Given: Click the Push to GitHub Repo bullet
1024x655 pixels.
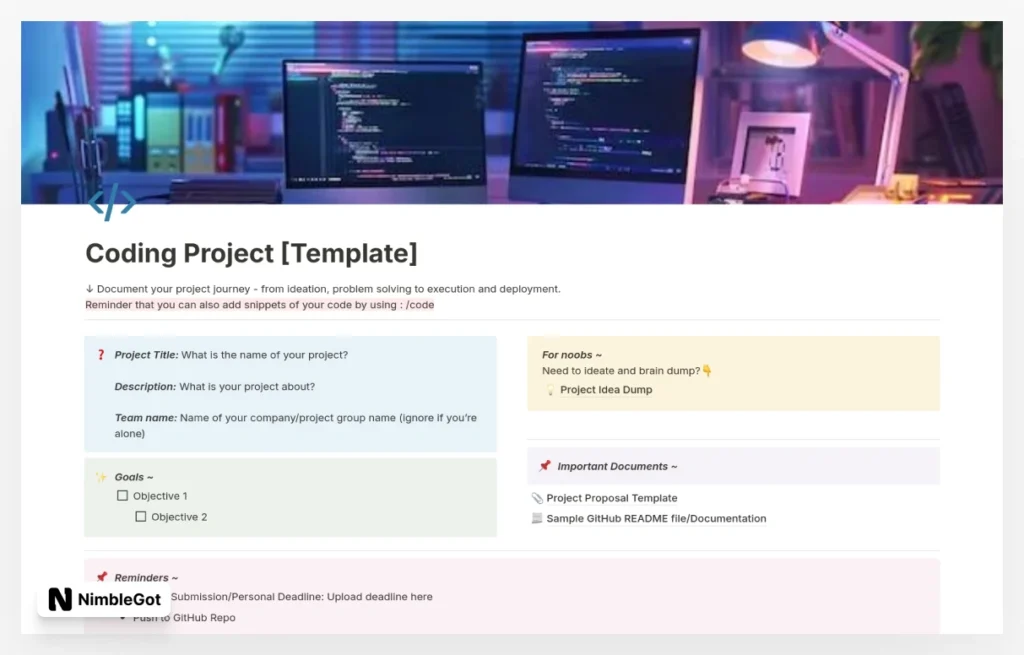Looking at the screenshot, I should [x=184, y=618].
